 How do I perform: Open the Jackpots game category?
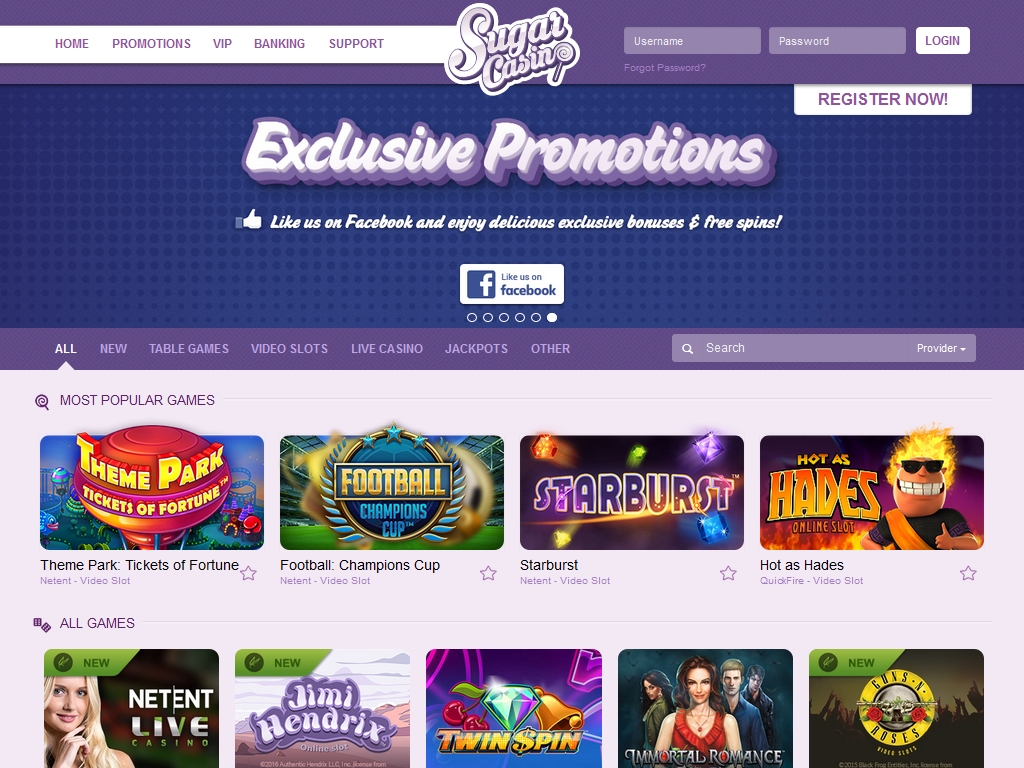click(x=476, y=349)
